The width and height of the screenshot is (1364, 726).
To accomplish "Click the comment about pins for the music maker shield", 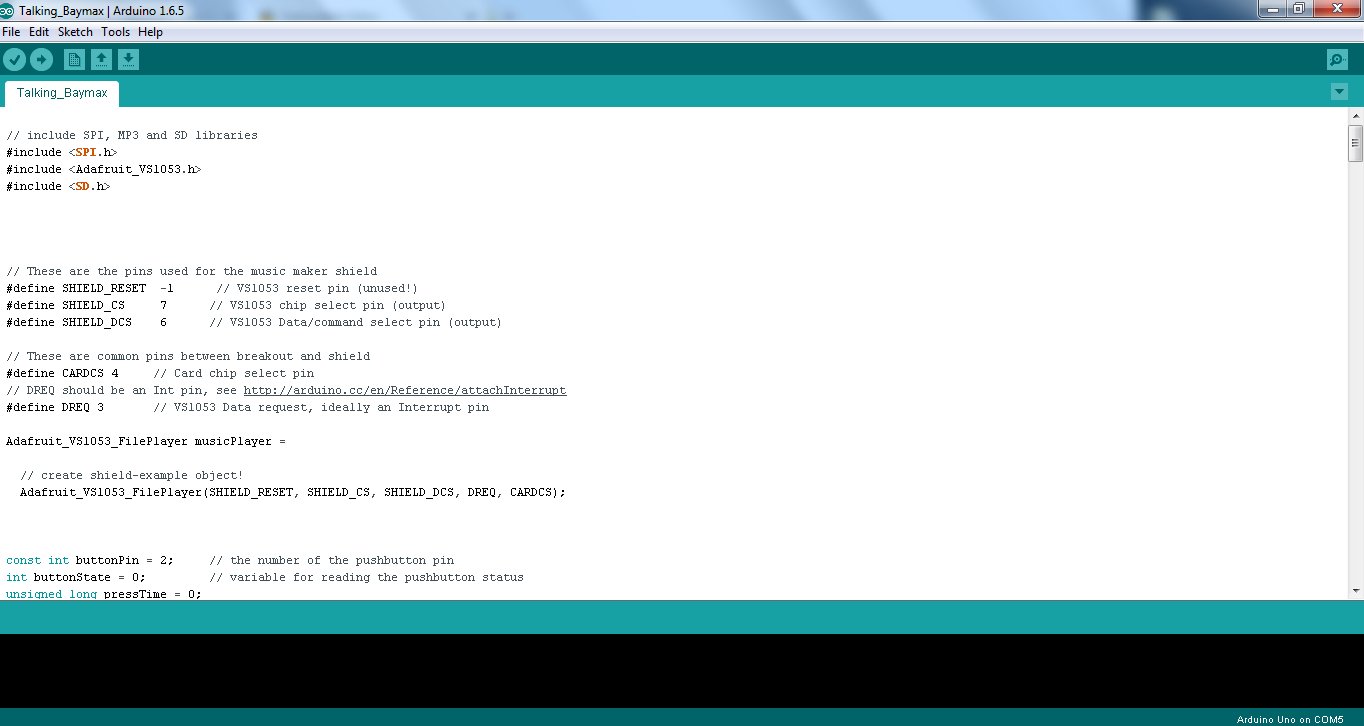I will [192, 271].
